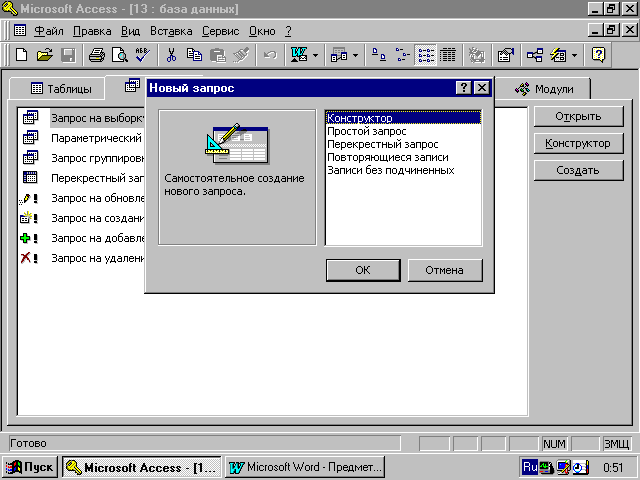640x480 pixels.
Task: Click the Office Links Word icon
Action: [x=299, y=55]
